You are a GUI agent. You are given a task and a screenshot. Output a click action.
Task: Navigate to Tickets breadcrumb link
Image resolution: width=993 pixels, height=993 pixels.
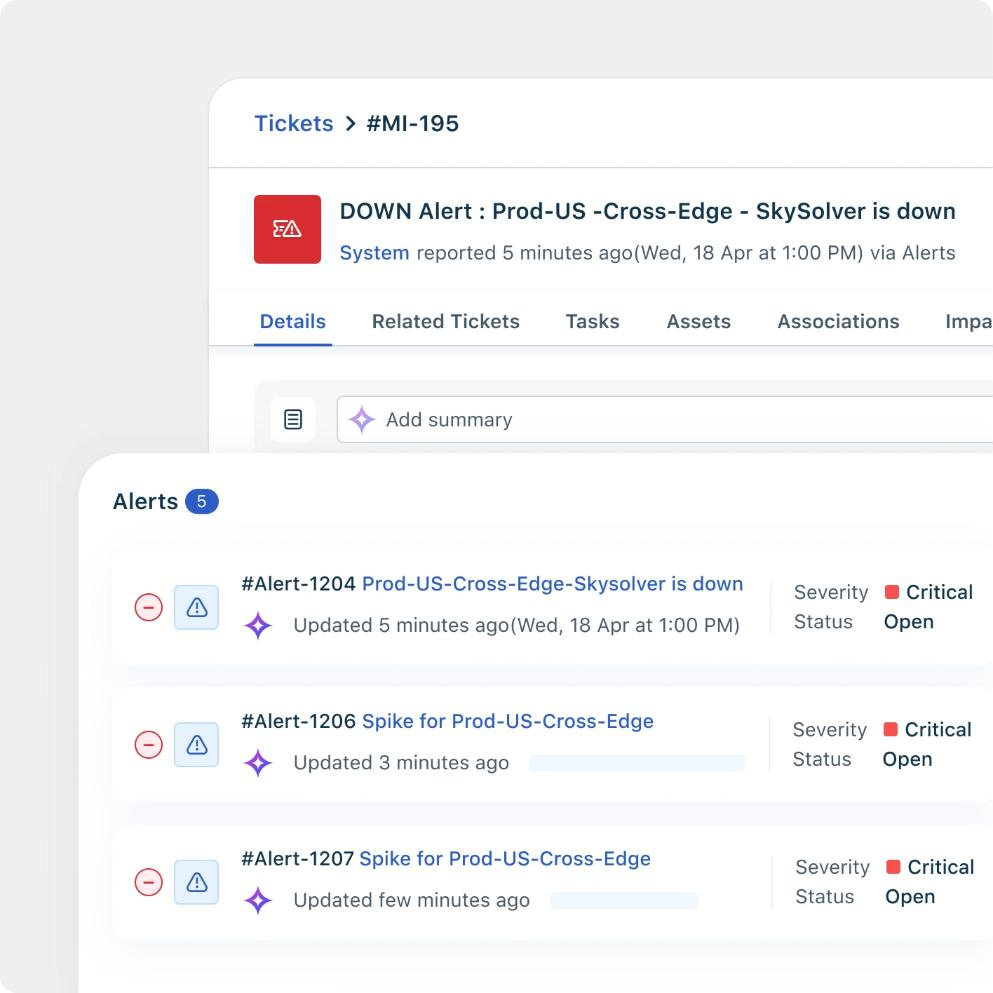(294, 123)
